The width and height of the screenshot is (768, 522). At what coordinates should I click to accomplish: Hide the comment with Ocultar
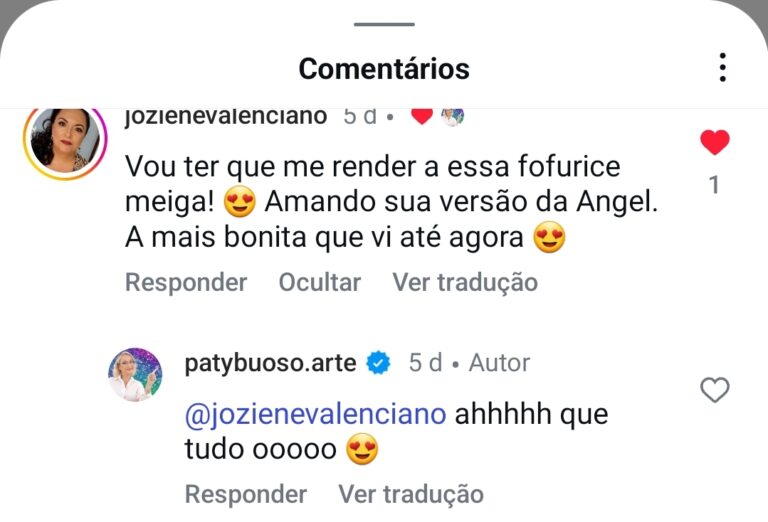tap(320, 282)
